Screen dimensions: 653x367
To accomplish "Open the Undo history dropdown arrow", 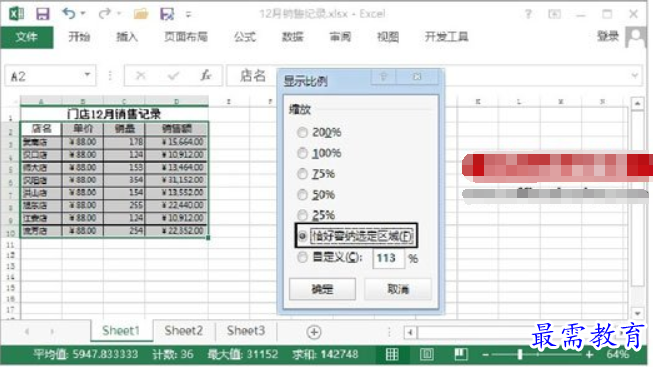I will click(83, 14).
